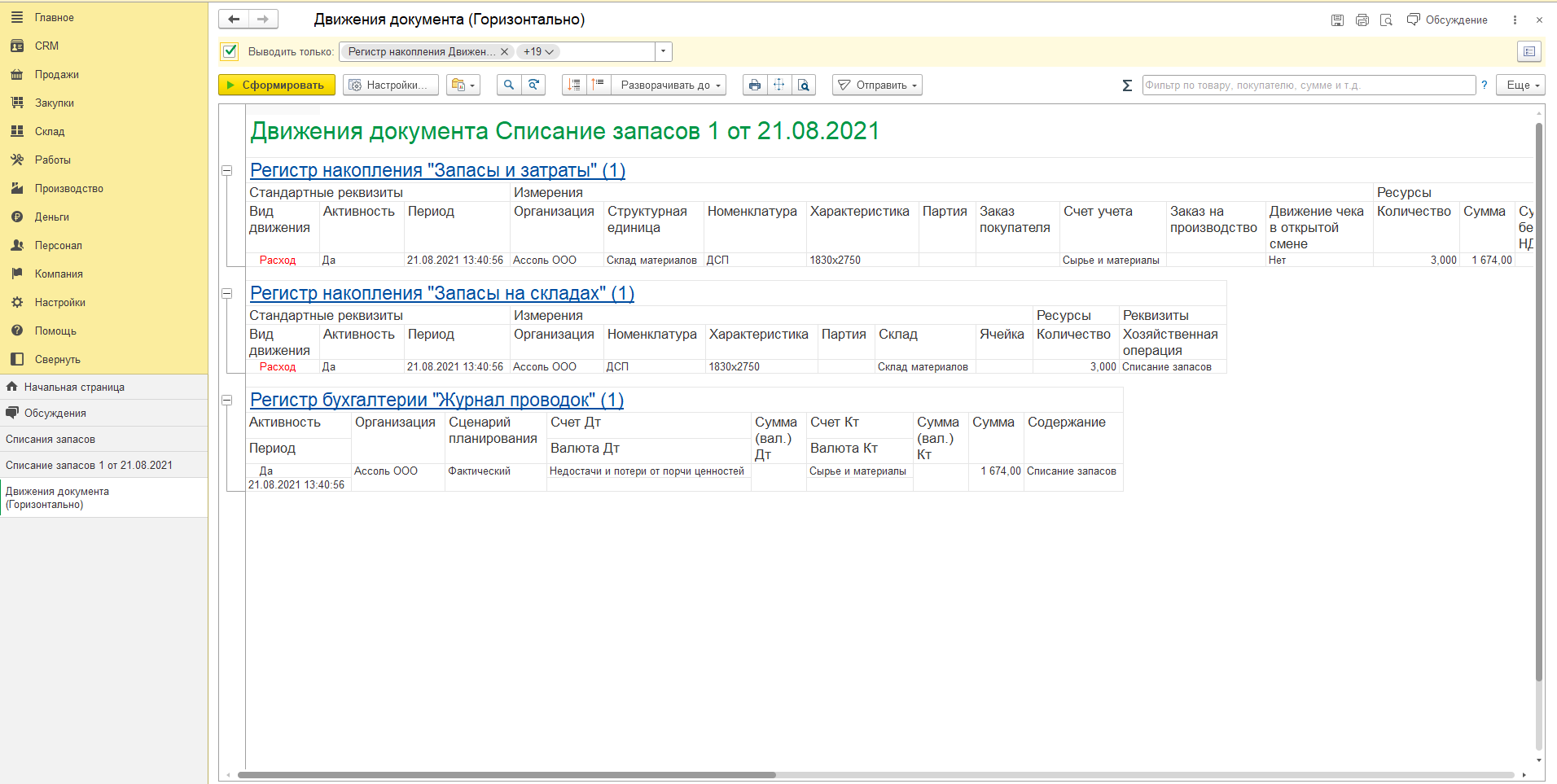Click the Настройки gear icon in sidebar
Image resolution: width=1557 pixels, height=784 pixels.
pyautogui.click(x=17, y=302)
